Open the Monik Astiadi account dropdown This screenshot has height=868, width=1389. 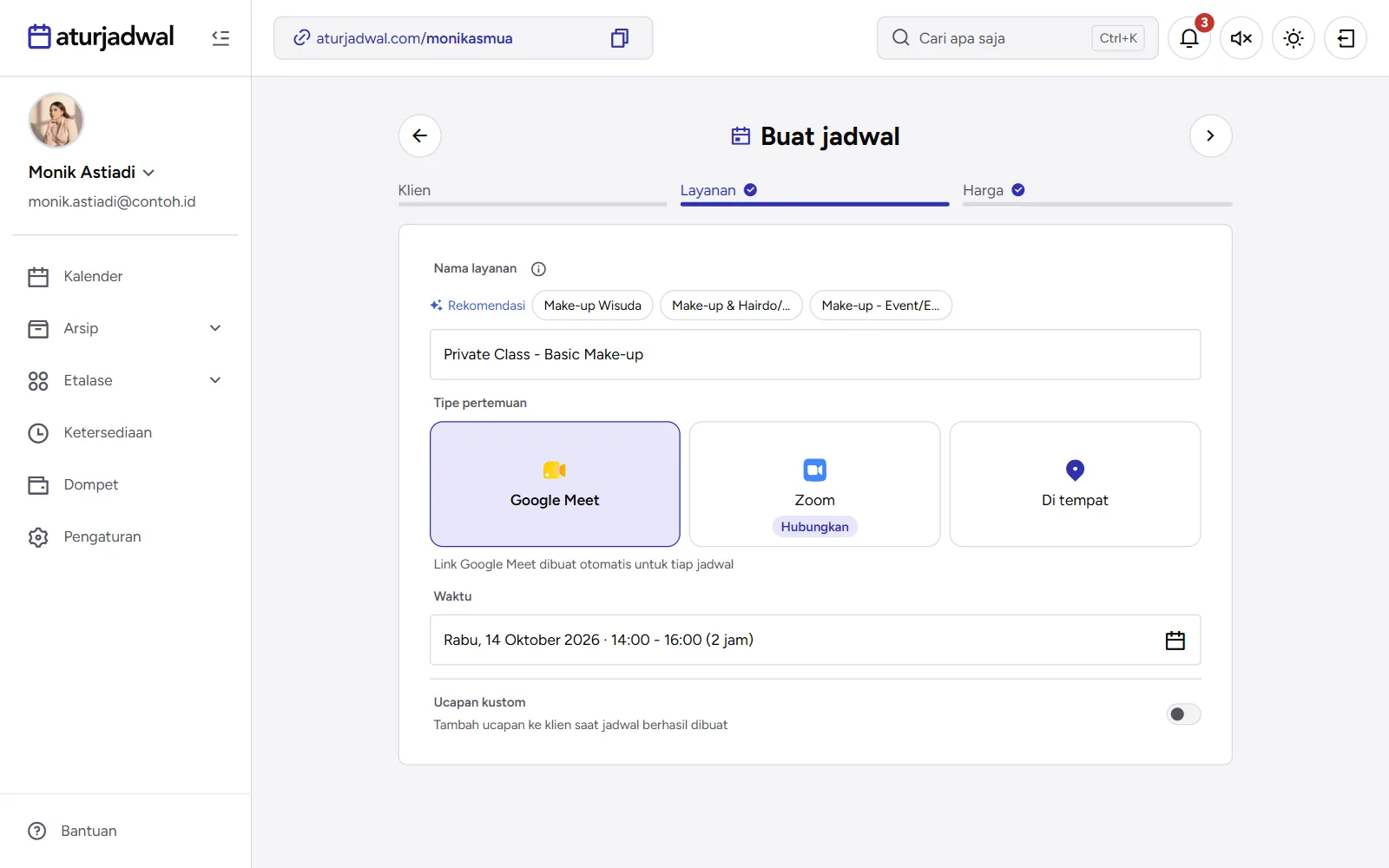92,172
